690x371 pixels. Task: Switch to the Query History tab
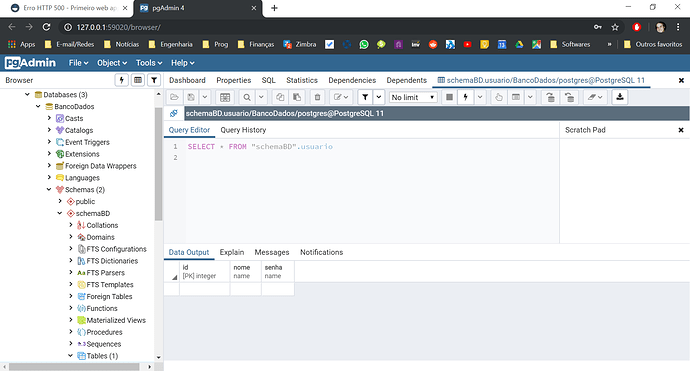243,130
